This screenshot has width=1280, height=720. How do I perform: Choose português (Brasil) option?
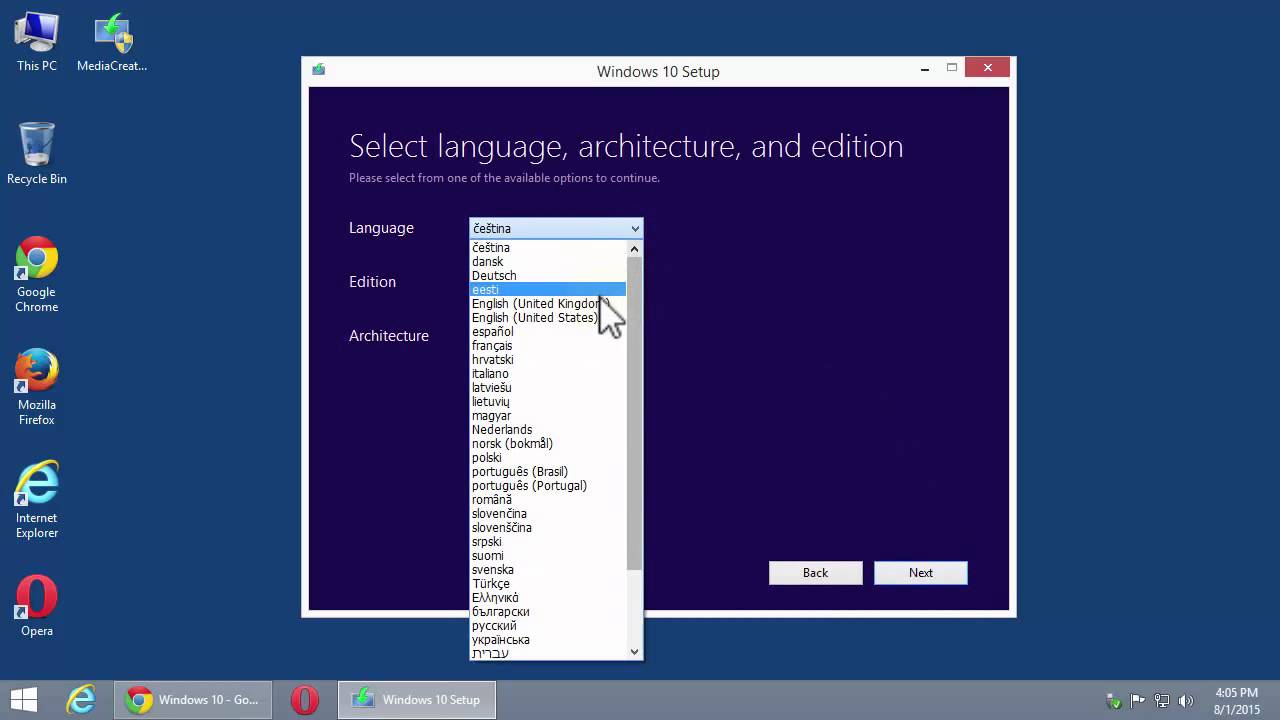pos(548,471)
